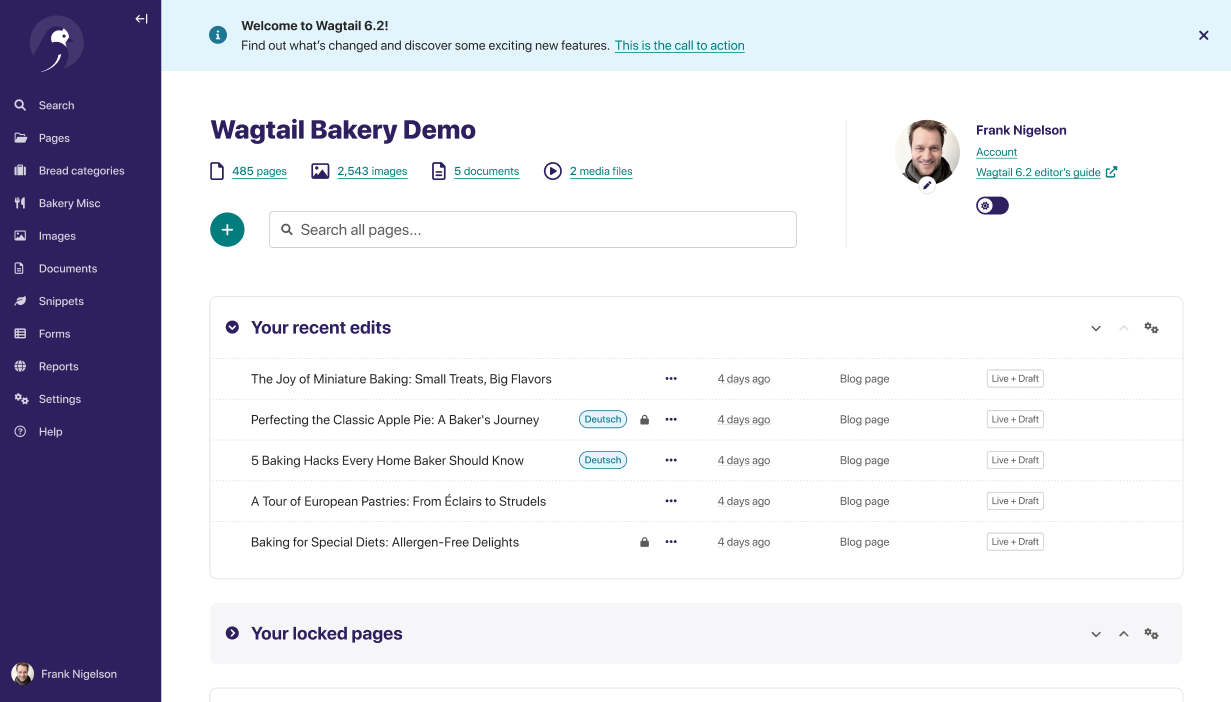
Task: Click the green plus add button
Action: point(227,229)
